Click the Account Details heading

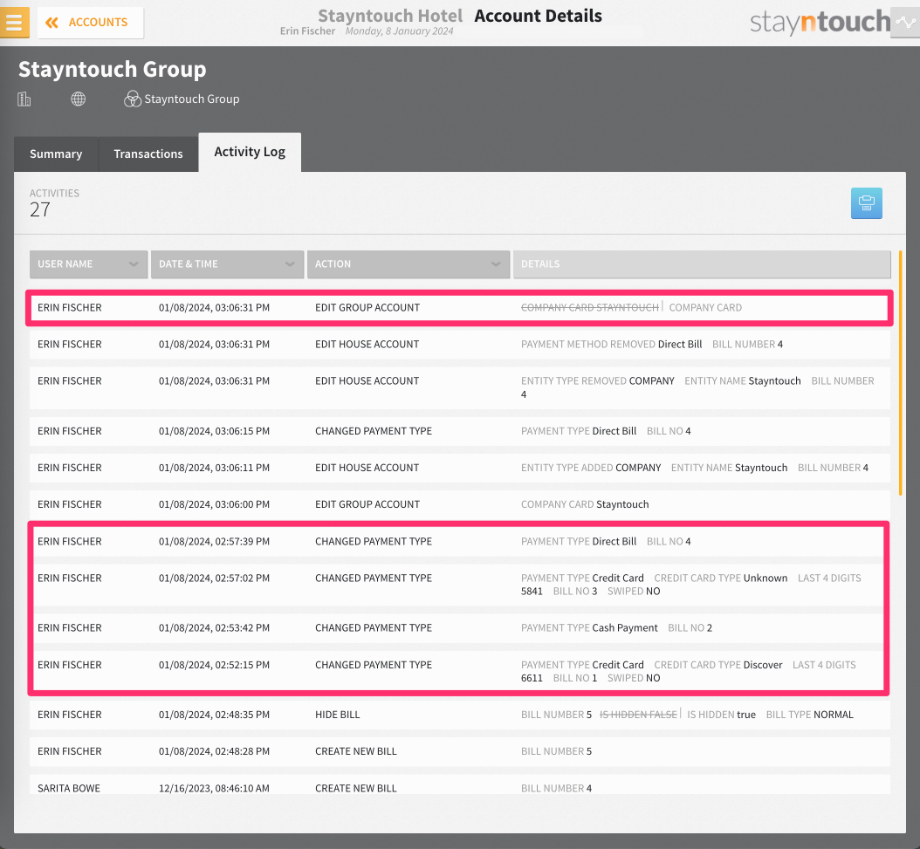tap(538, 16)
